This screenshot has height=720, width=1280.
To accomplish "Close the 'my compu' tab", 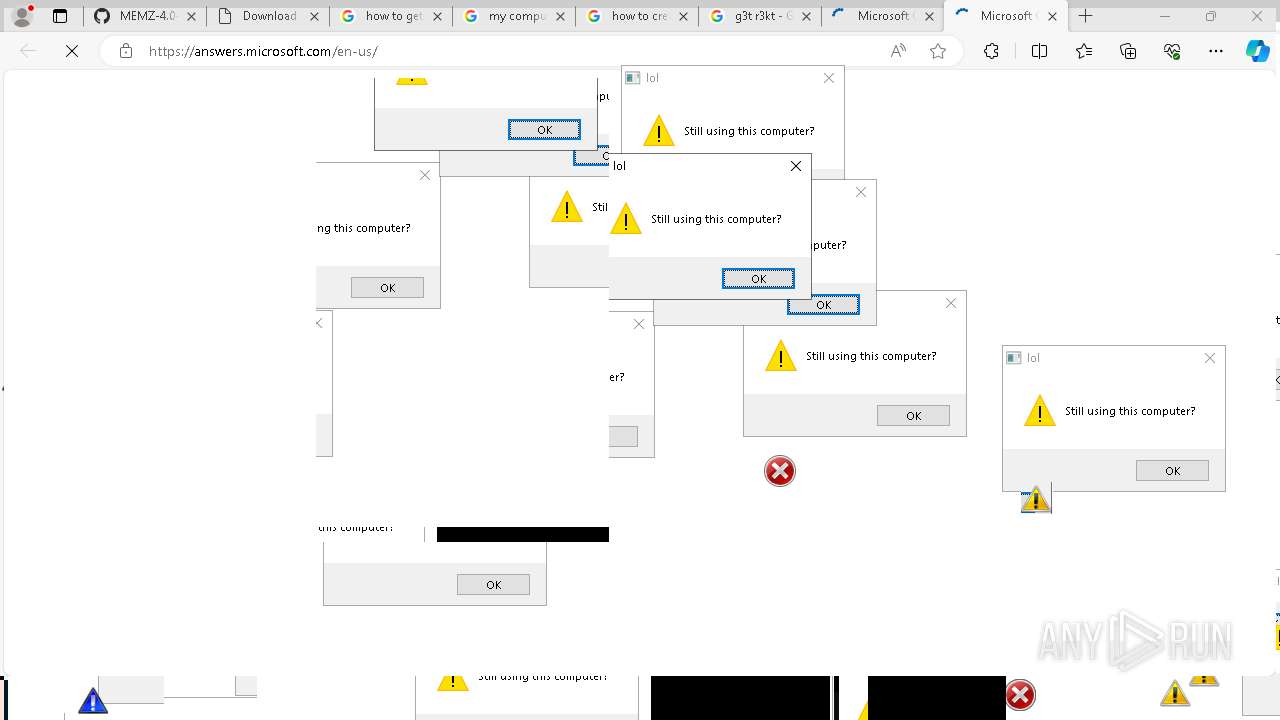I will 561,16.
